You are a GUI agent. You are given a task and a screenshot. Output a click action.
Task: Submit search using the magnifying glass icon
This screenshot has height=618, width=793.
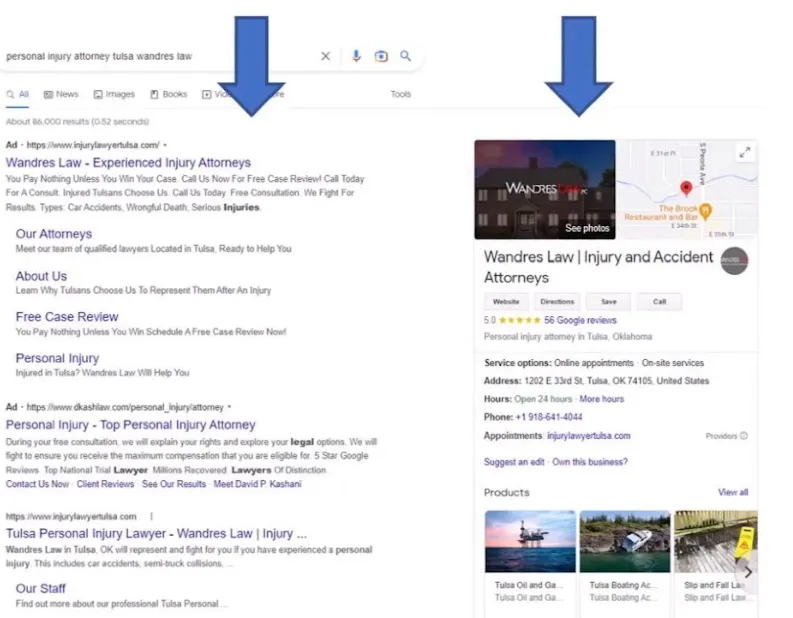[405, 56]
